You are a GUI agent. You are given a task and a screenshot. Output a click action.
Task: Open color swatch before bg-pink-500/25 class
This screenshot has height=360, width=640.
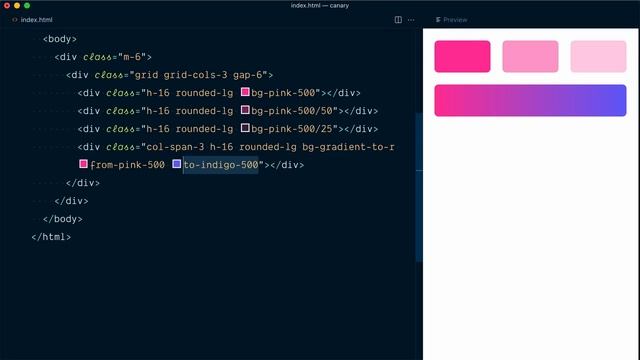(x=245, y=128)
